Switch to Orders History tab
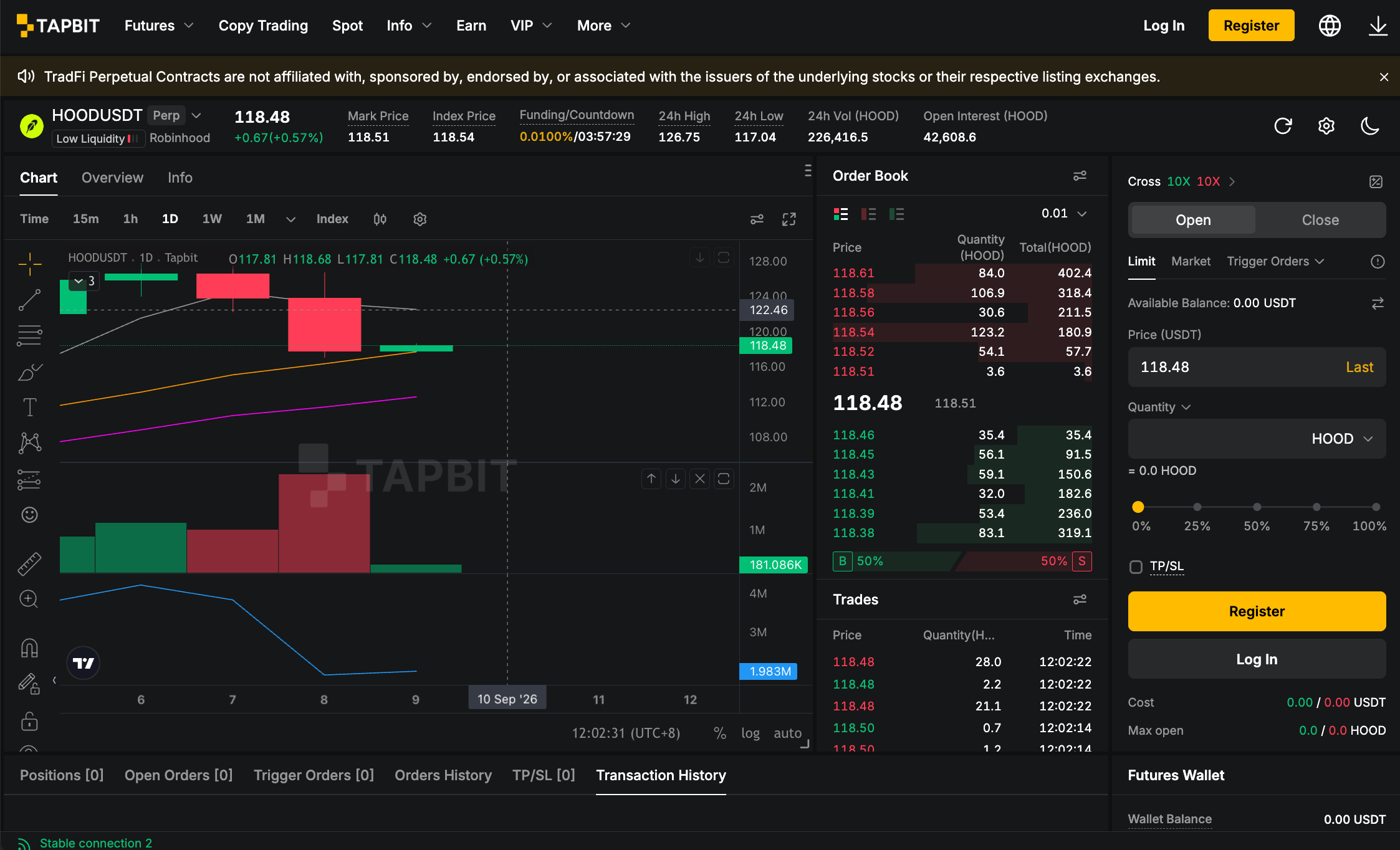1400x850 pixels. pos(443,775)
